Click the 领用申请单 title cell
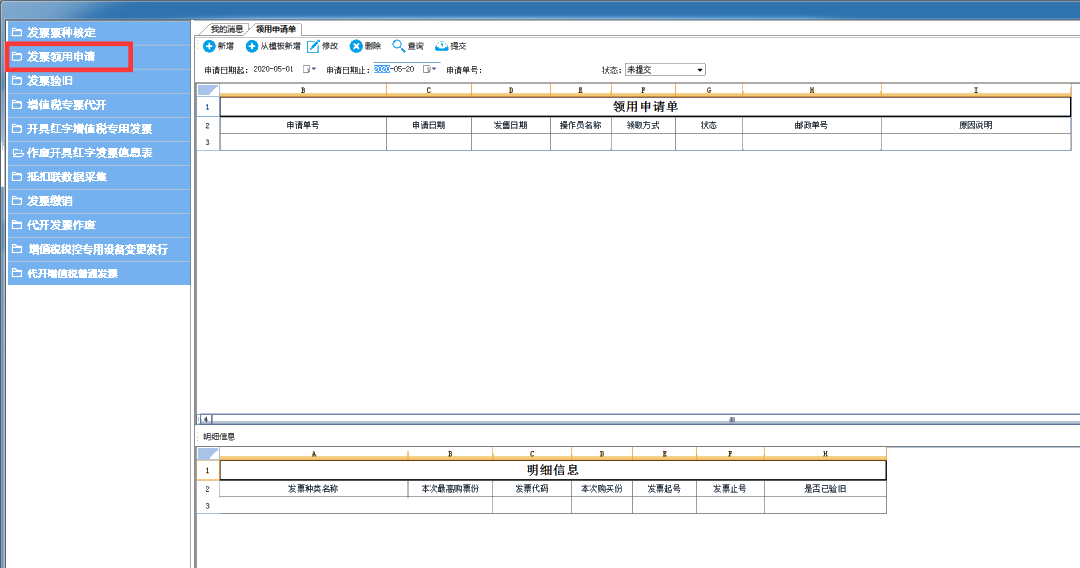Image resolution: width=1080 pixels, height=568 pixels. pos(645,107)
